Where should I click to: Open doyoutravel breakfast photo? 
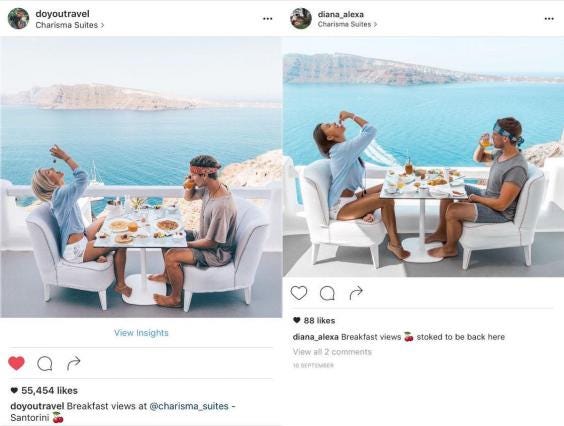coord(141,177)
